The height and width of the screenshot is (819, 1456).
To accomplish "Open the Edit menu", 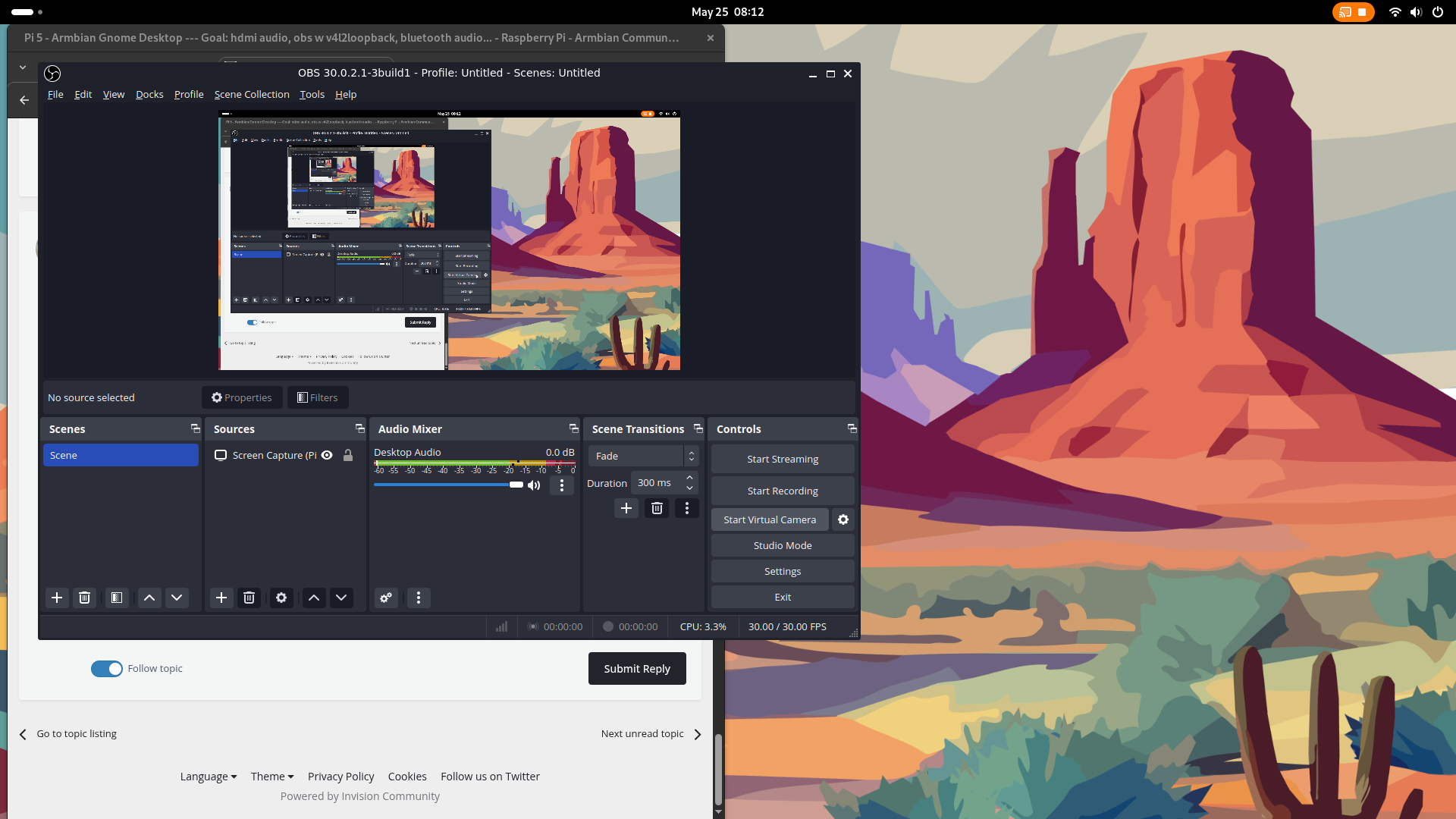I will coord(83,94).
